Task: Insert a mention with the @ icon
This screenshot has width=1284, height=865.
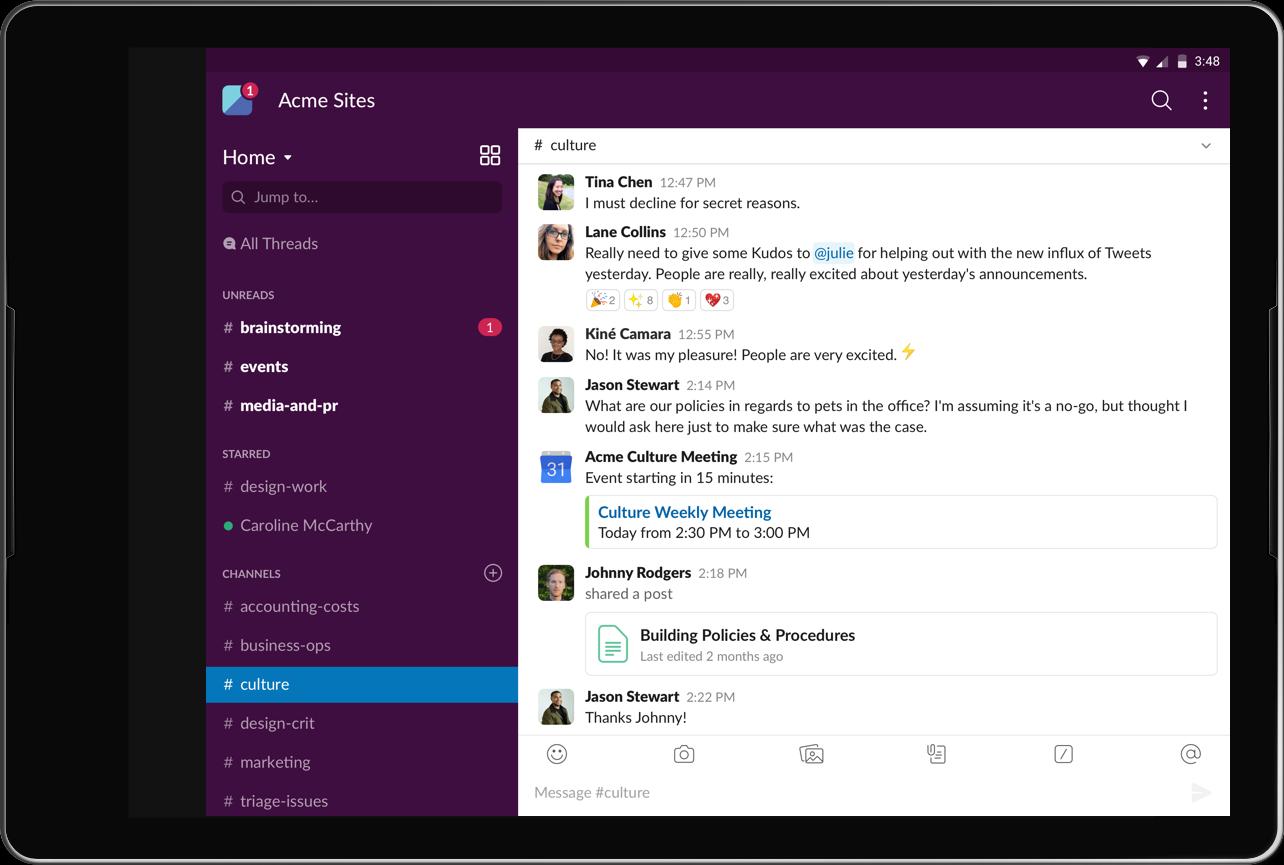Action: [1190, 754]
